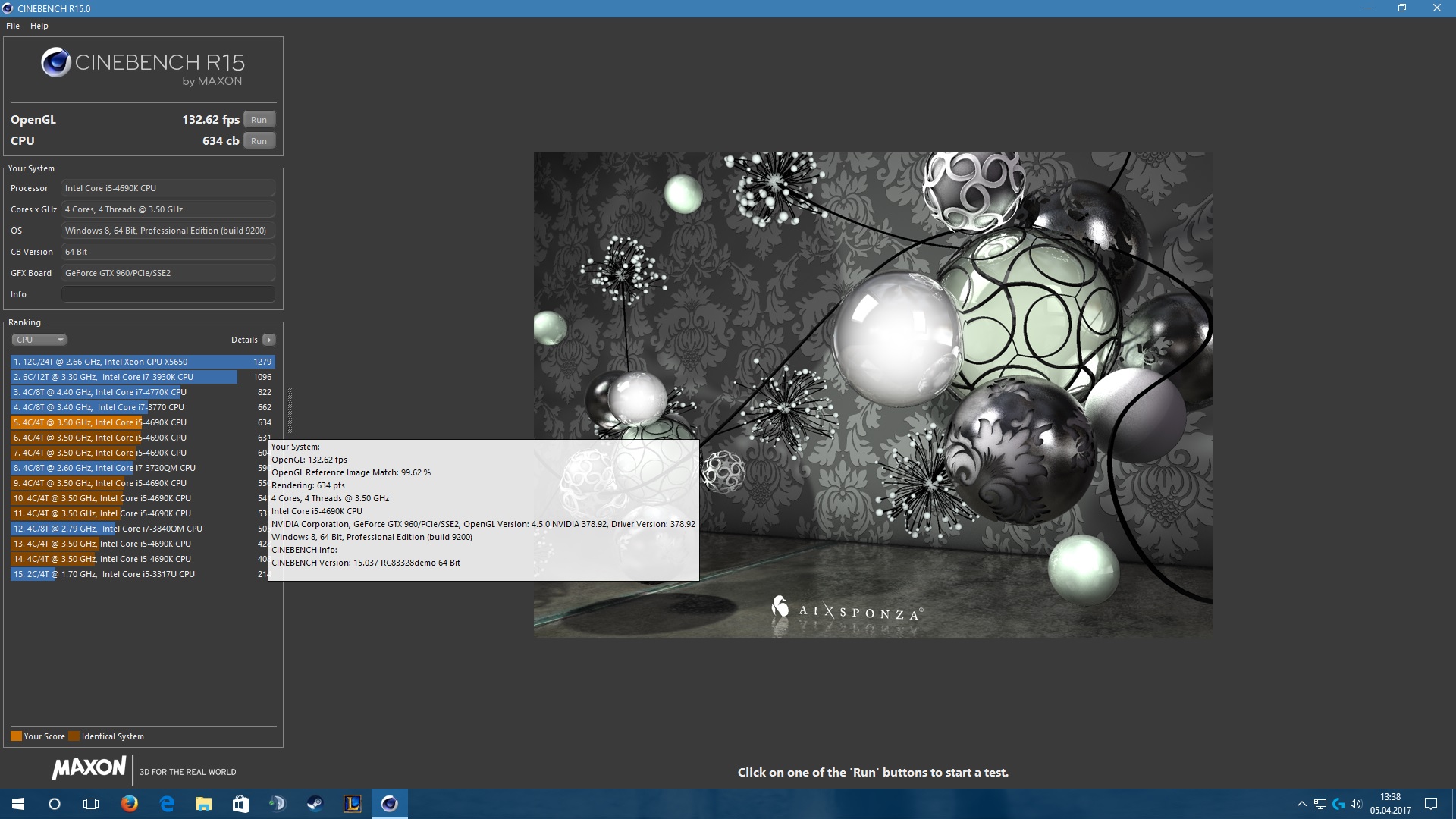Open Firefox from the taskbar
This screenshot has width=1456, height=819.
(129, 804)
